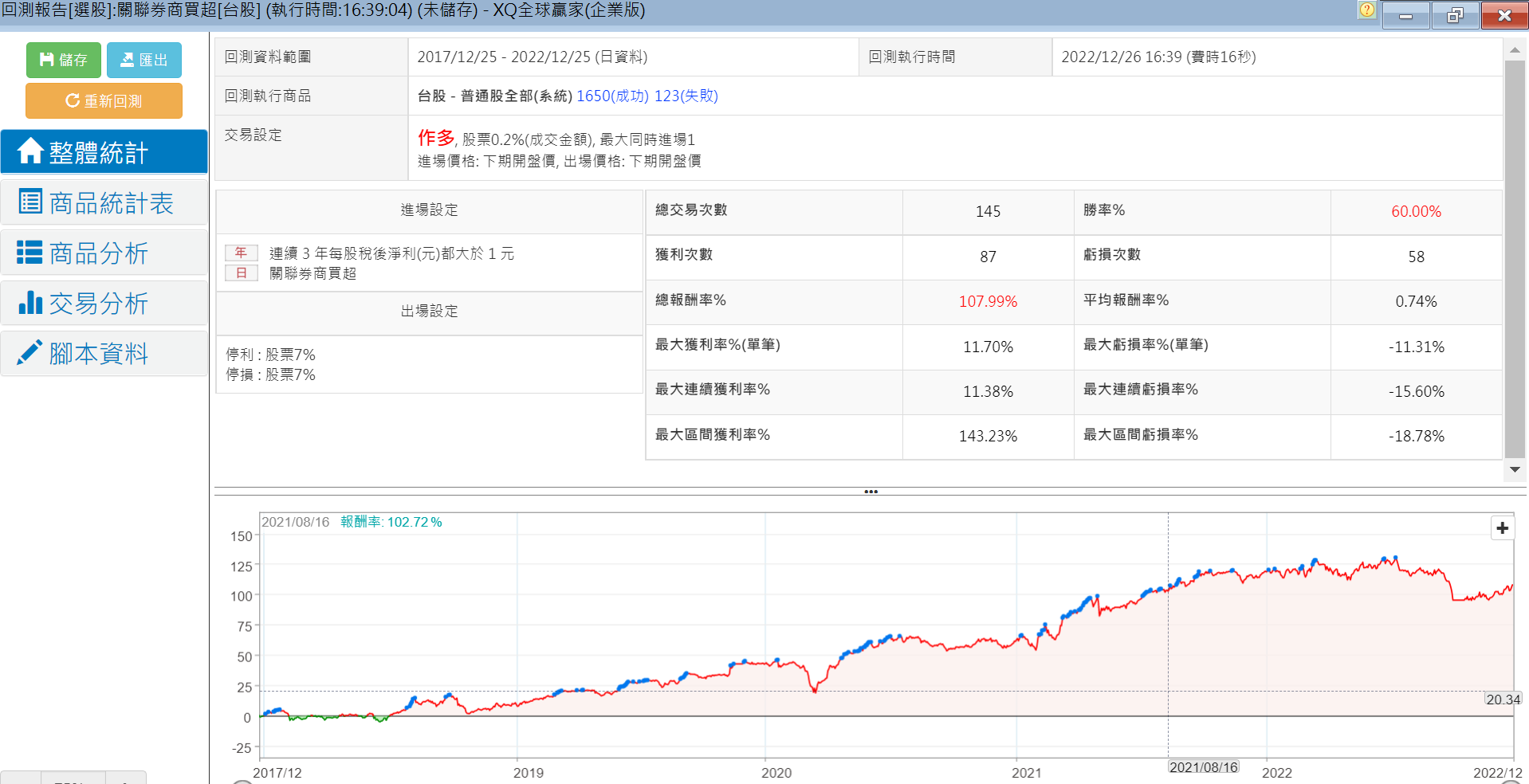
Task: Click the restore window button in title bar
Action: click(x=1454, y=15)
